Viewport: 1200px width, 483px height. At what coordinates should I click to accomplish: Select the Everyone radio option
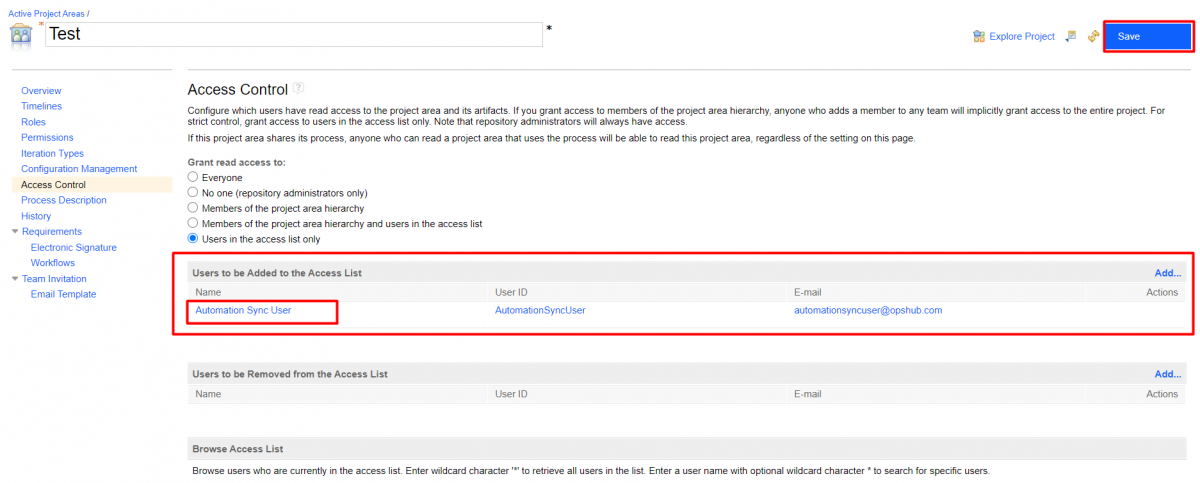[194, 177]
